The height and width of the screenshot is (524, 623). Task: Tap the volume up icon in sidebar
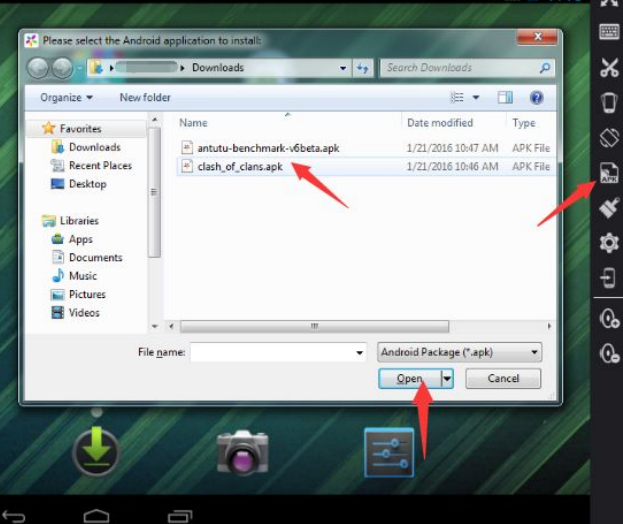pyautogui.click(x=609, y=318)
